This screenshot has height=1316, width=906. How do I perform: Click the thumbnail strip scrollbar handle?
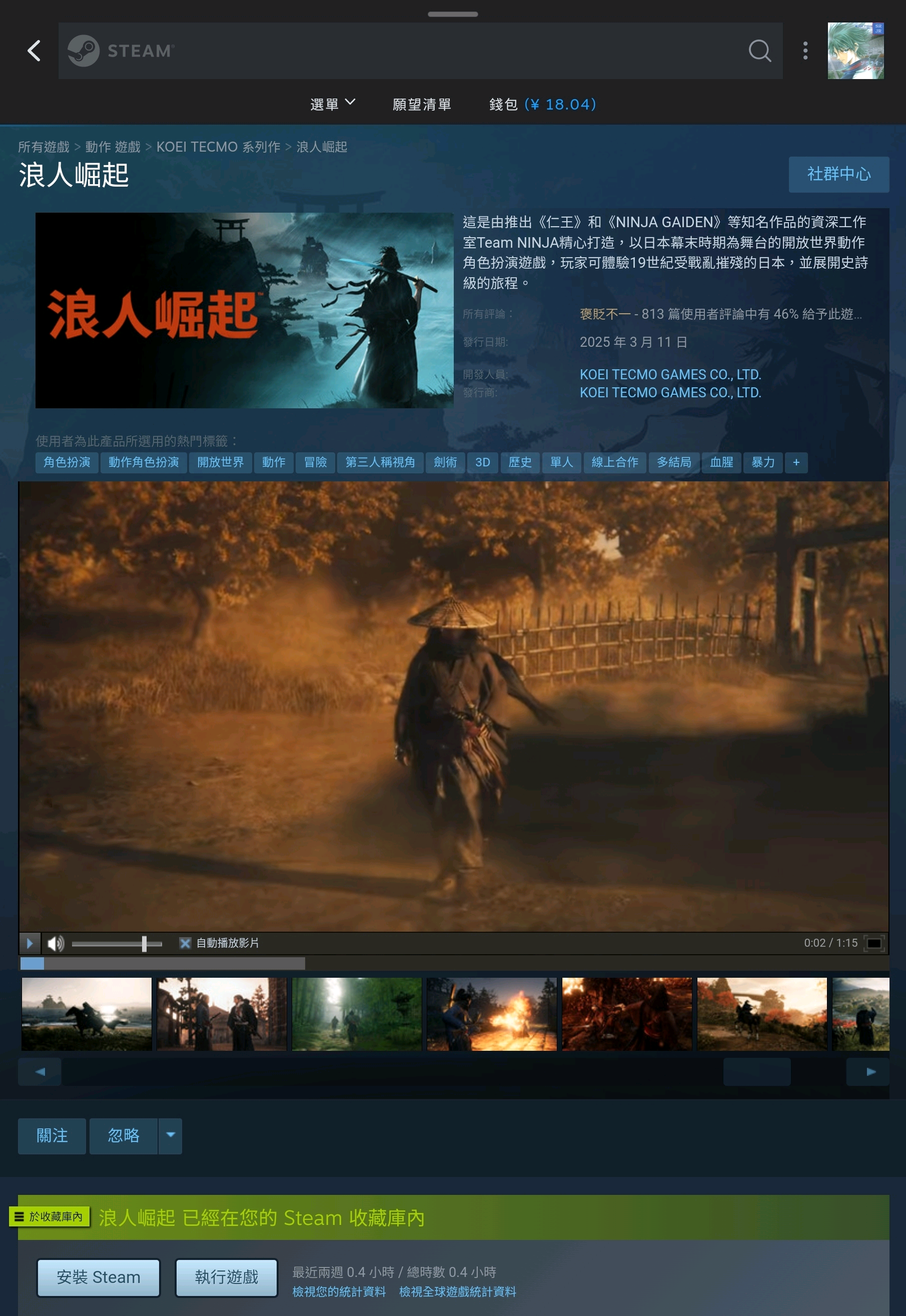[757, 1071]
